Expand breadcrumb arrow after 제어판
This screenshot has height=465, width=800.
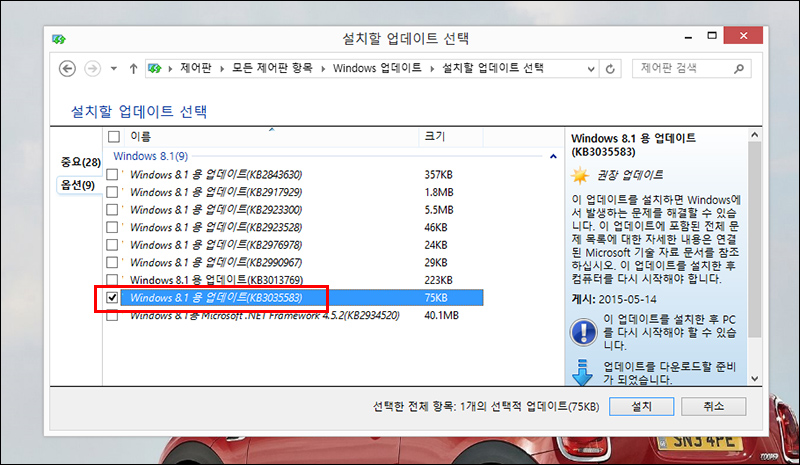coord(222,69)
